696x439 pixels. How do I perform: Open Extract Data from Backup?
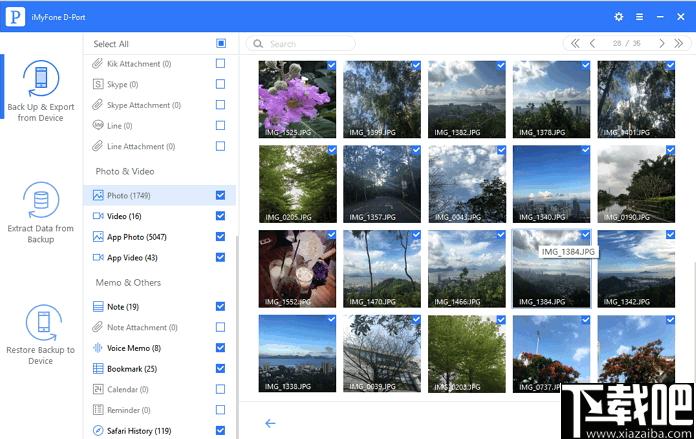(40, 213)
